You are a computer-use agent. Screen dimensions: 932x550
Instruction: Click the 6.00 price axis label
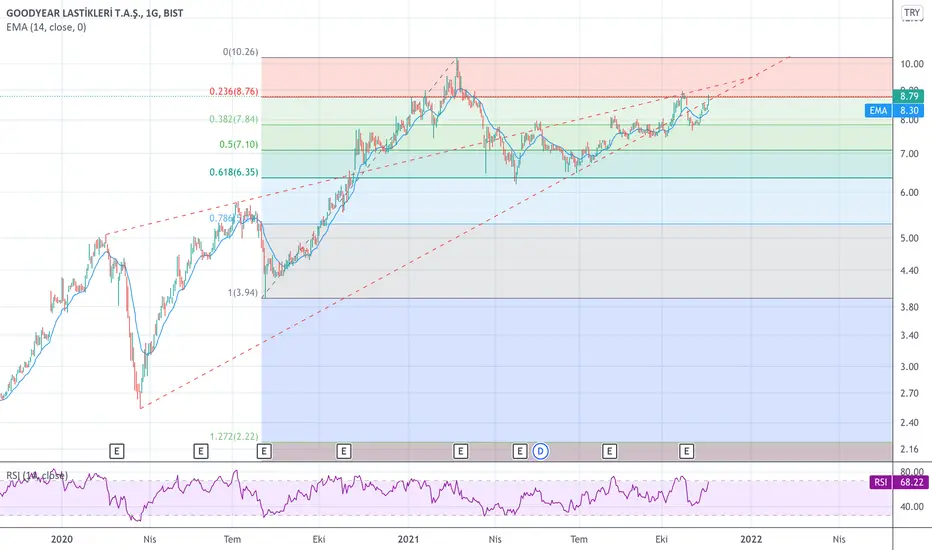pos(909,193)
